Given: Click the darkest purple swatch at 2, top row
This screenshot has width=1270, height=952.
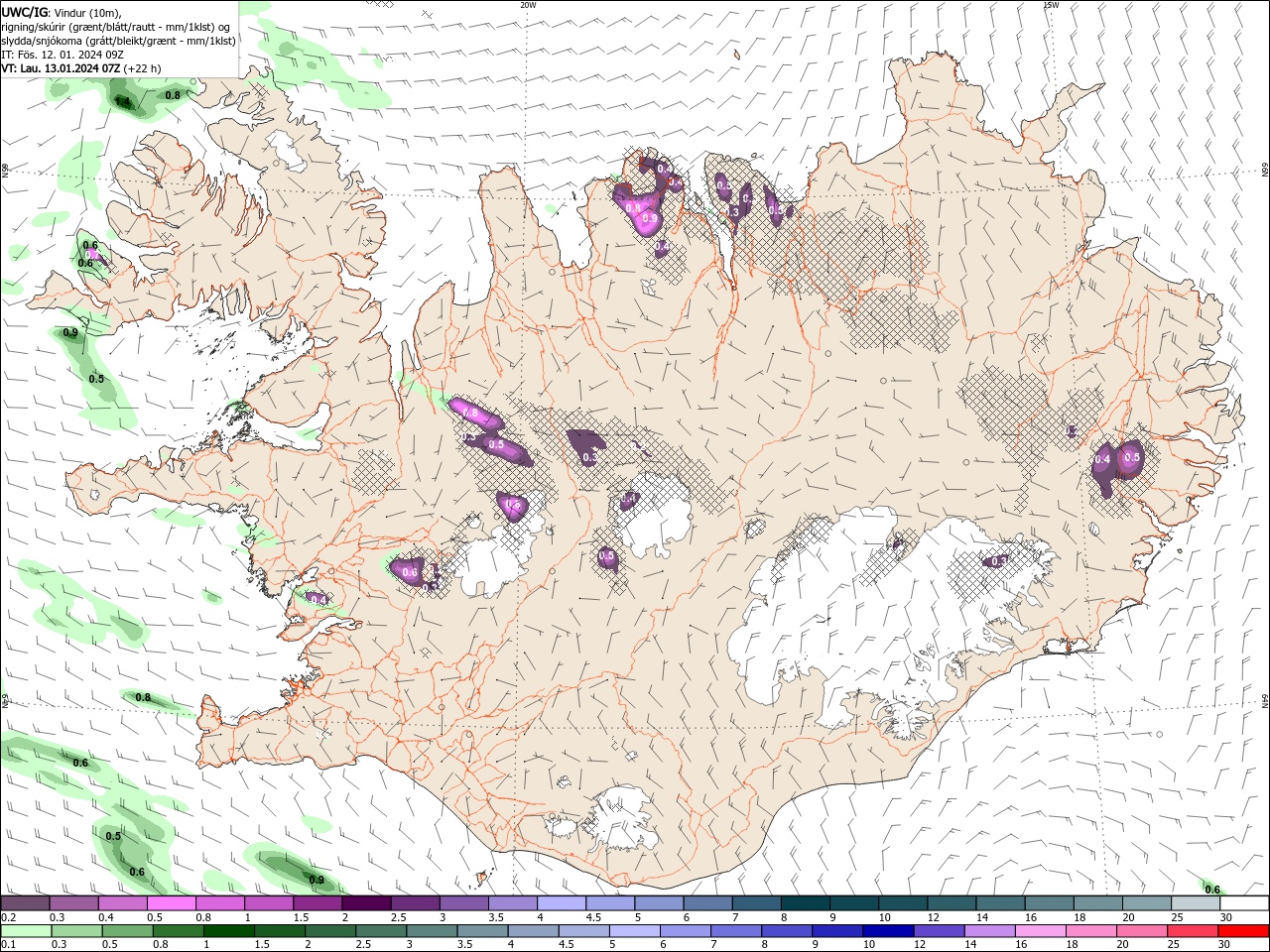Looking at the screenshot, I should [x=366, y=903].
